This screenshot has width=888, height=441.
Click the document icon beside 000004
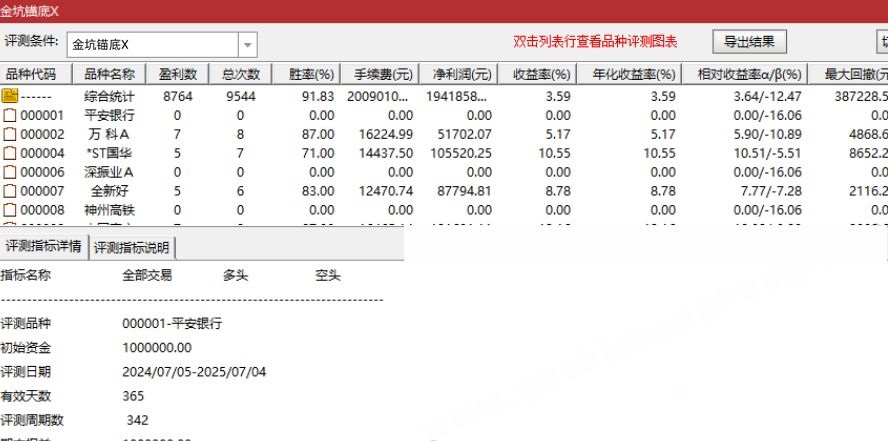[10, 153]
